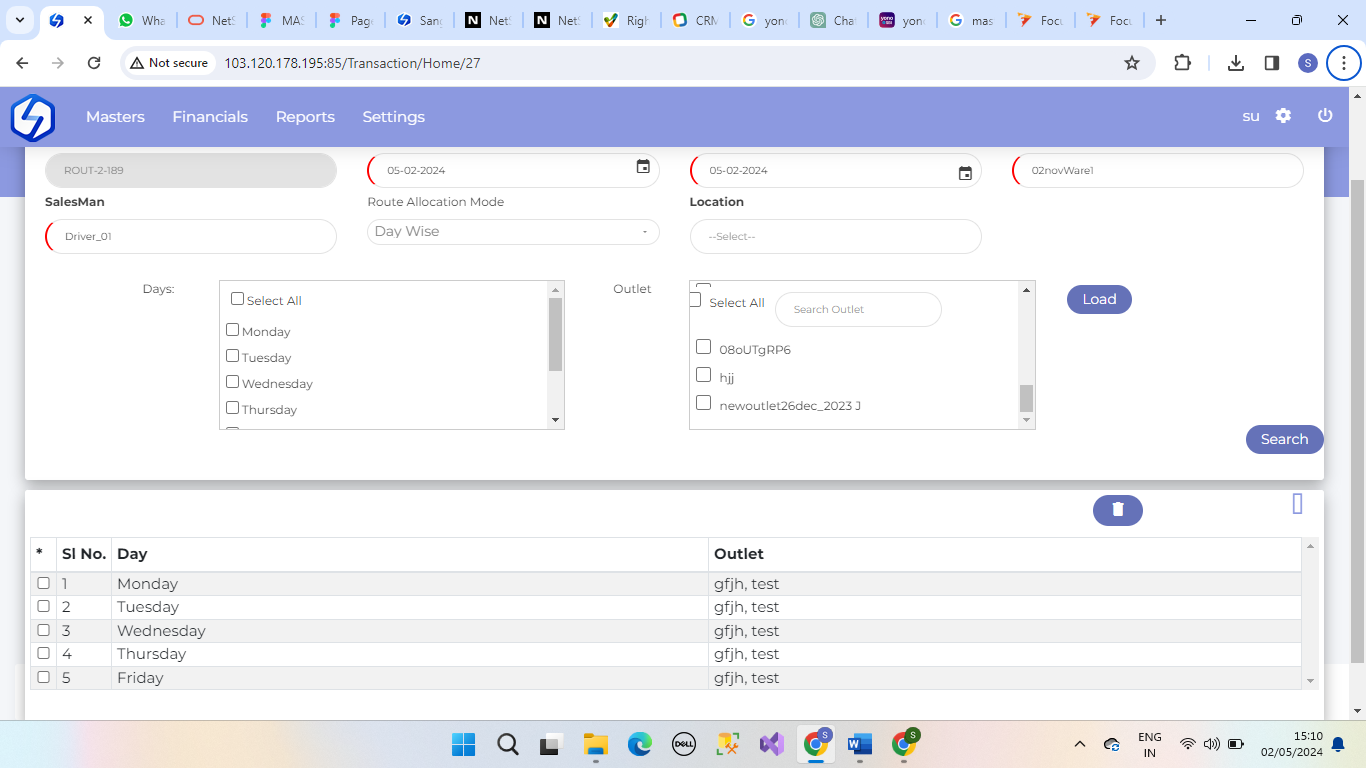Viewport: 1366px width, 768px height.
Task: Open Microsoft Word from the taskbar
Action: [860, 744]
